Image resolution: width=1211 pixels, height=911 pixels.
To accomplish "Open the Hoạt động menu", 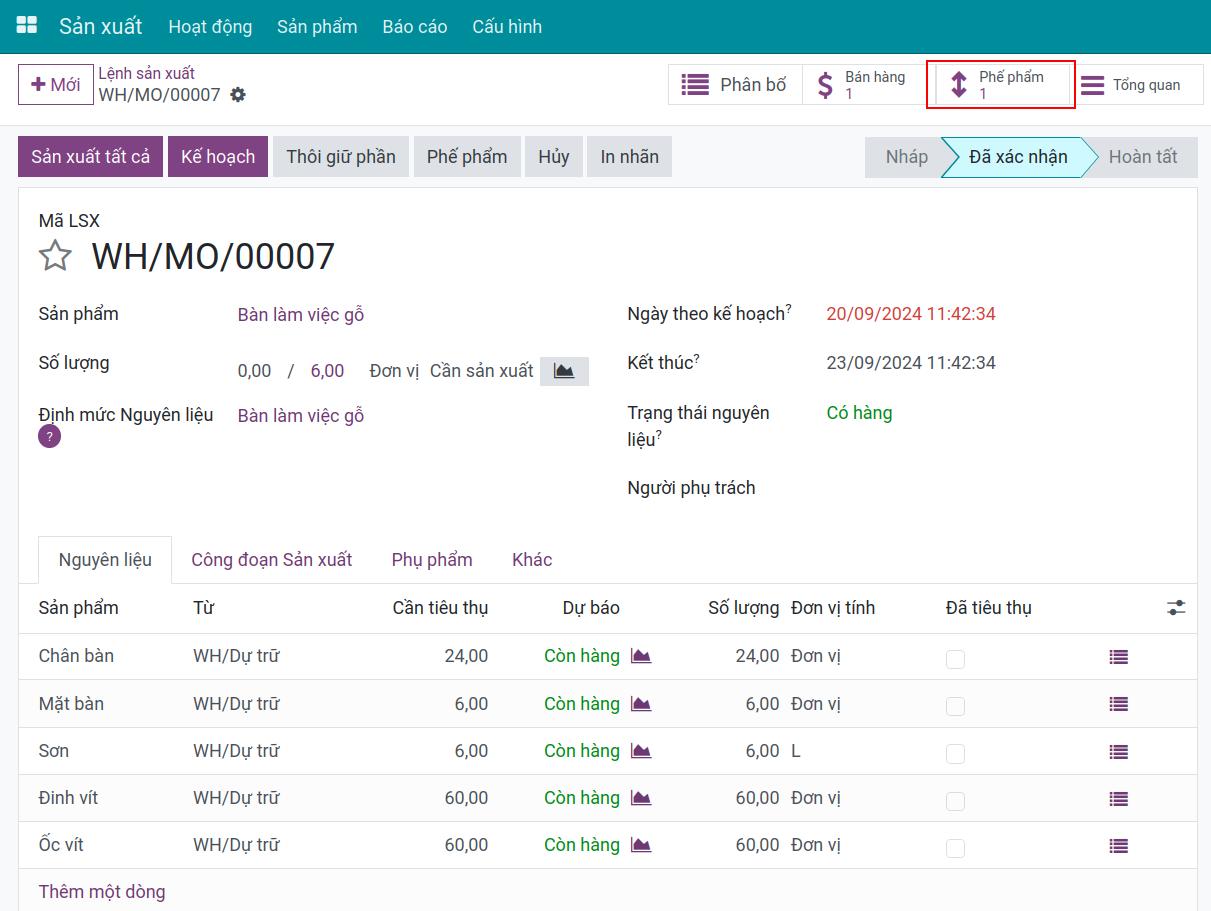I will click(x=210, y=27).
